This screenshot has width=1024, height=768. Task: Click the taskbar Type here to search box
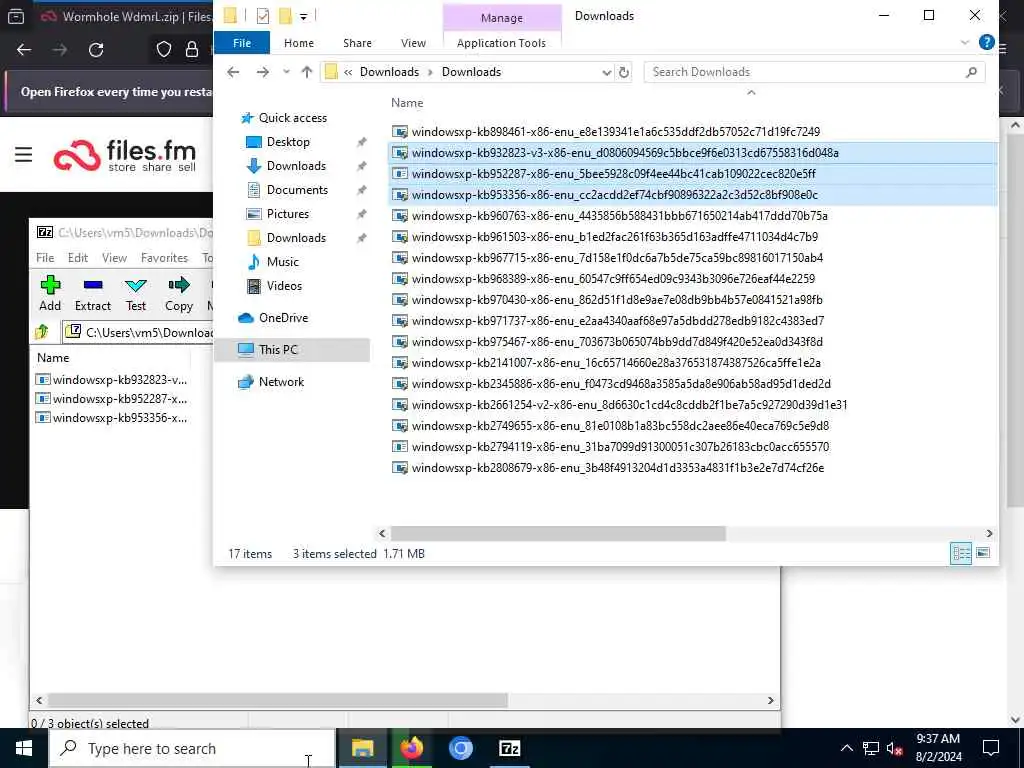tap(193, 748)
